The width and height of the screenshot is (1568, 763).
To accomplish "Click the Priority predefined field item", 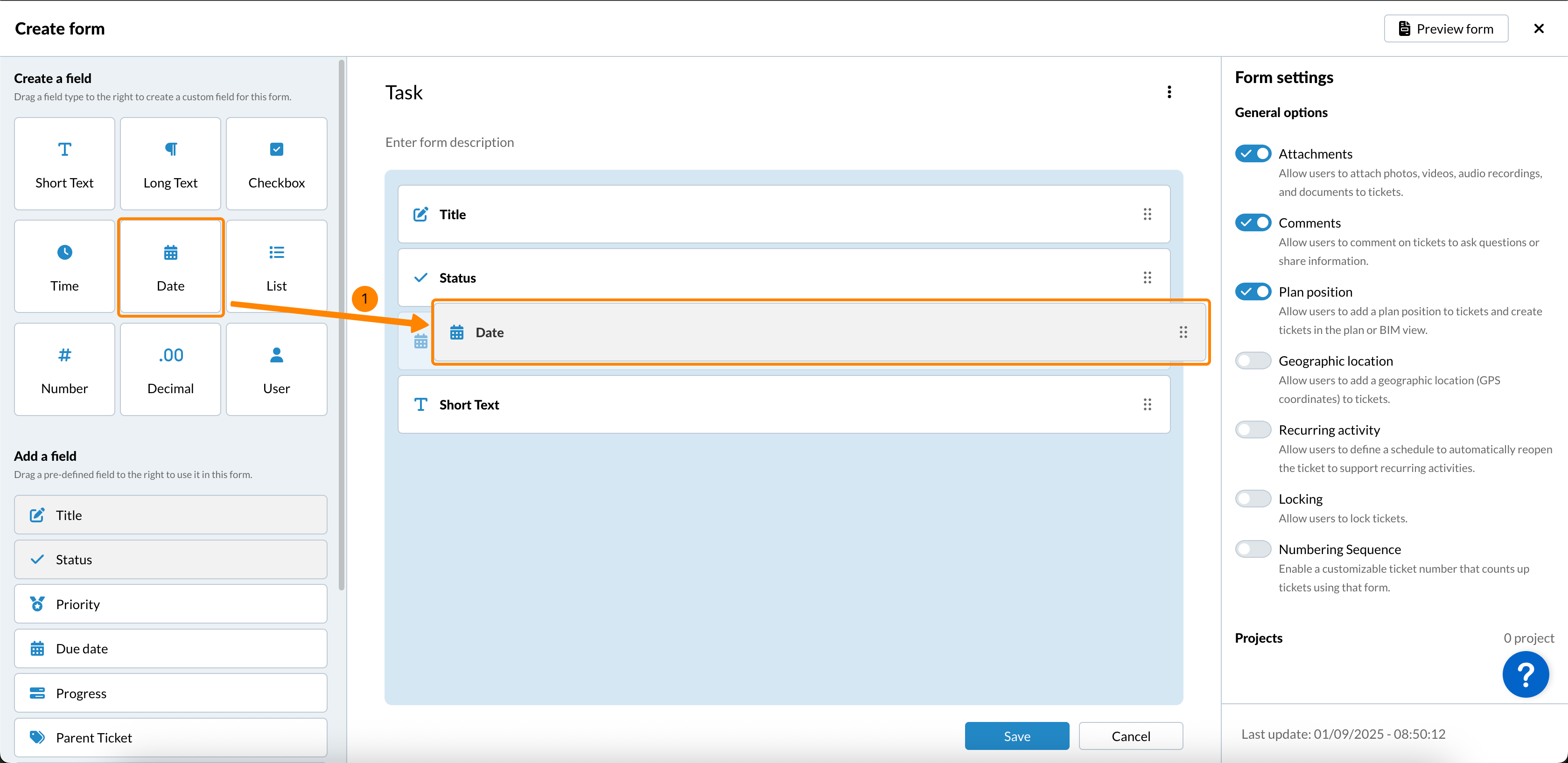I will click(x=170, y=604).
